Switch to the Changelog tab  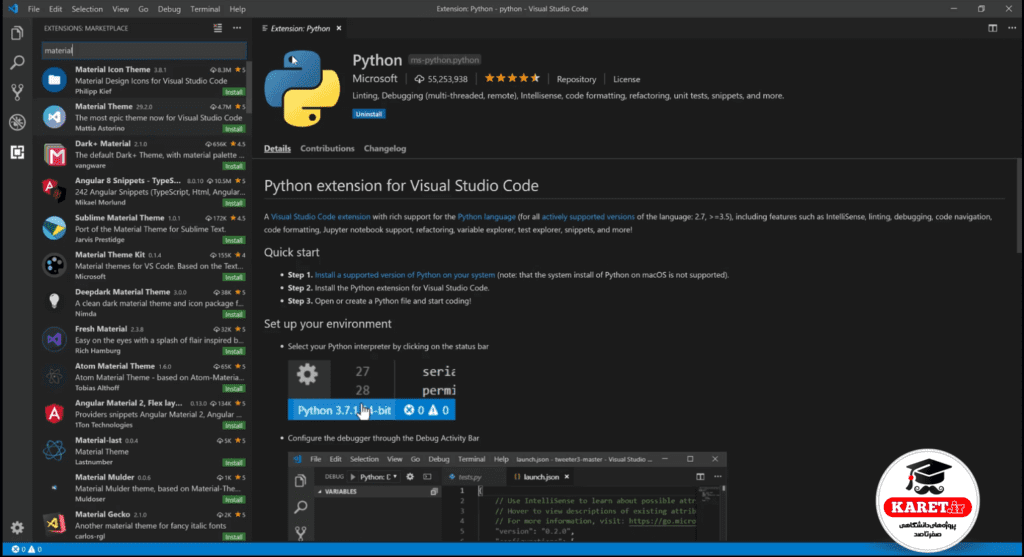pyautogui.click(x=385, y=148)
